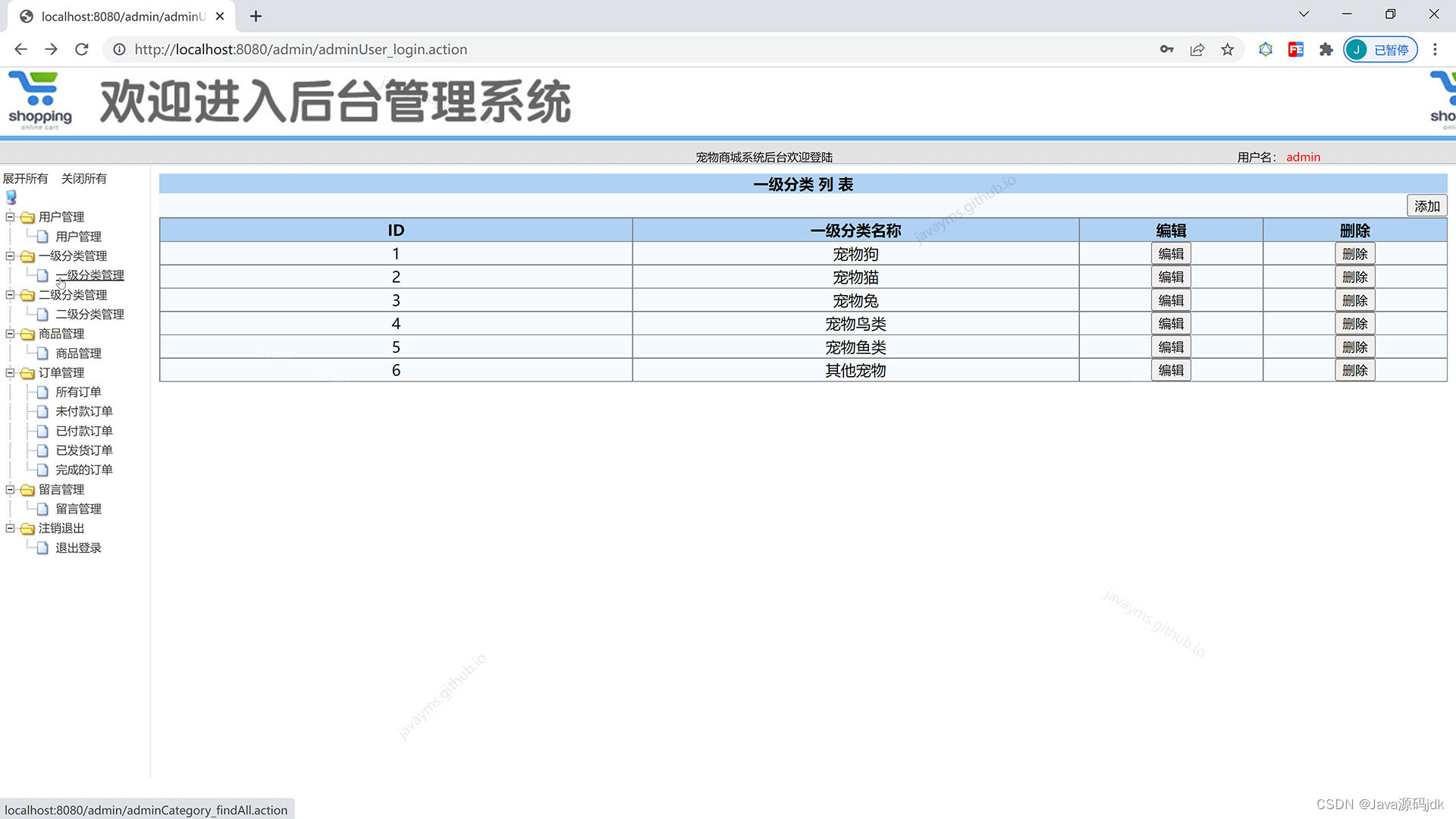Open 已付款订单 page
This screenshot has height=819, width=1456.
coord(84,431)
